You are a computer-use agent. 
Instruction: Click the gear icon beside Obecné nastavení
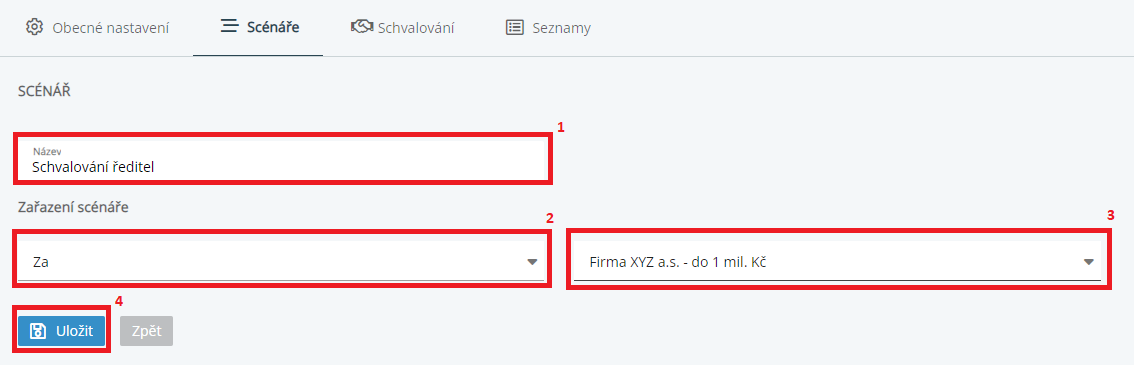34,28
